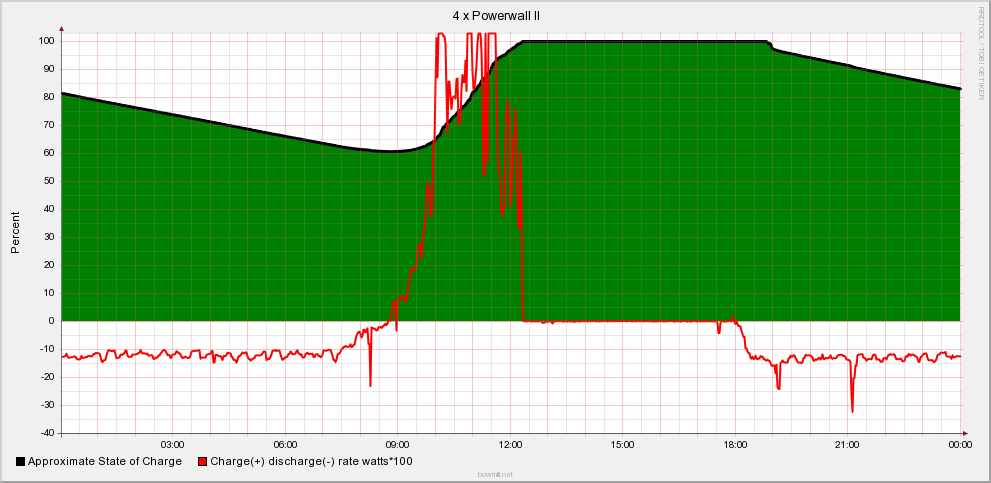The height and width of the screenshot is (483, 991).
Task: Click the black State of Charge legend swatch
Action: pyautogui.click(x=21, y=462)
